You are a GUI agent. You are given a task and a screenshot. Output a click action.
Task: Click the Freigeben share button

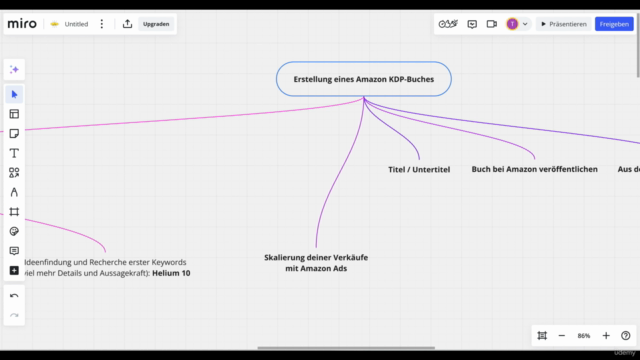coord(614,24)
